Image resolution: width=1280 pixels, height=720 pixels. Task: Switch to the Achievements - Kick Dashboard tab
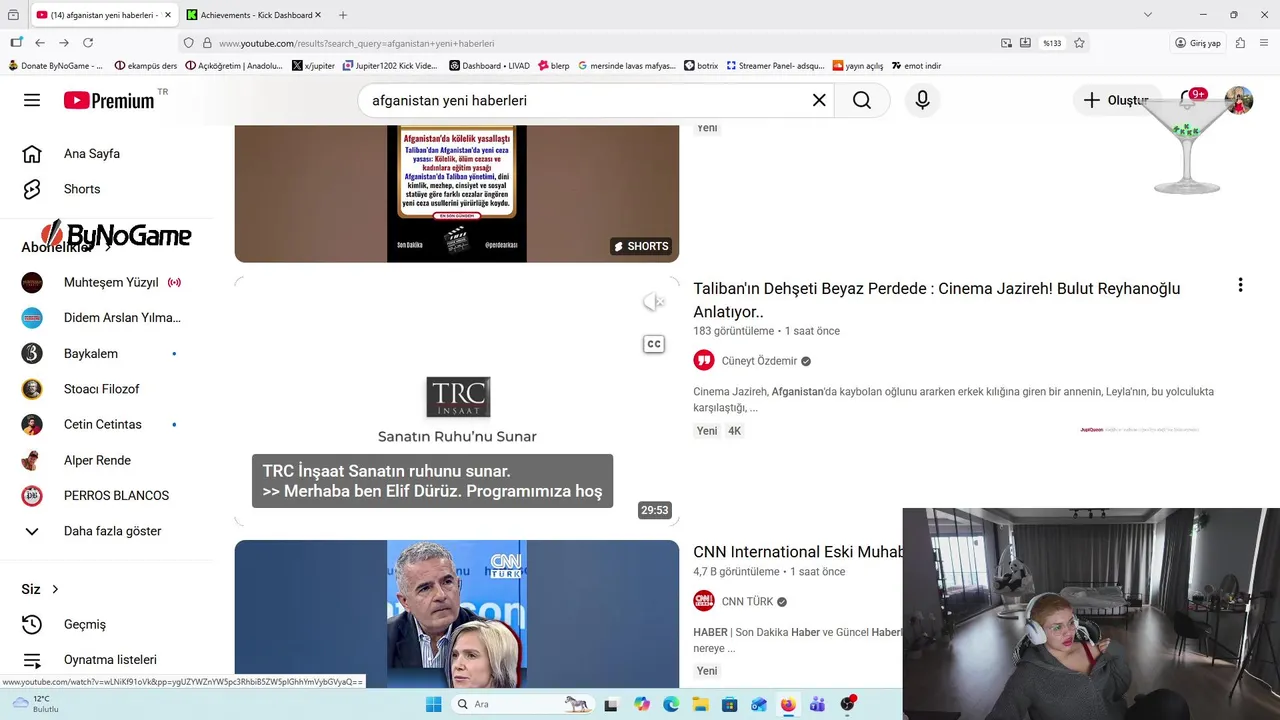pyautogui.click(x=255, y=15)
